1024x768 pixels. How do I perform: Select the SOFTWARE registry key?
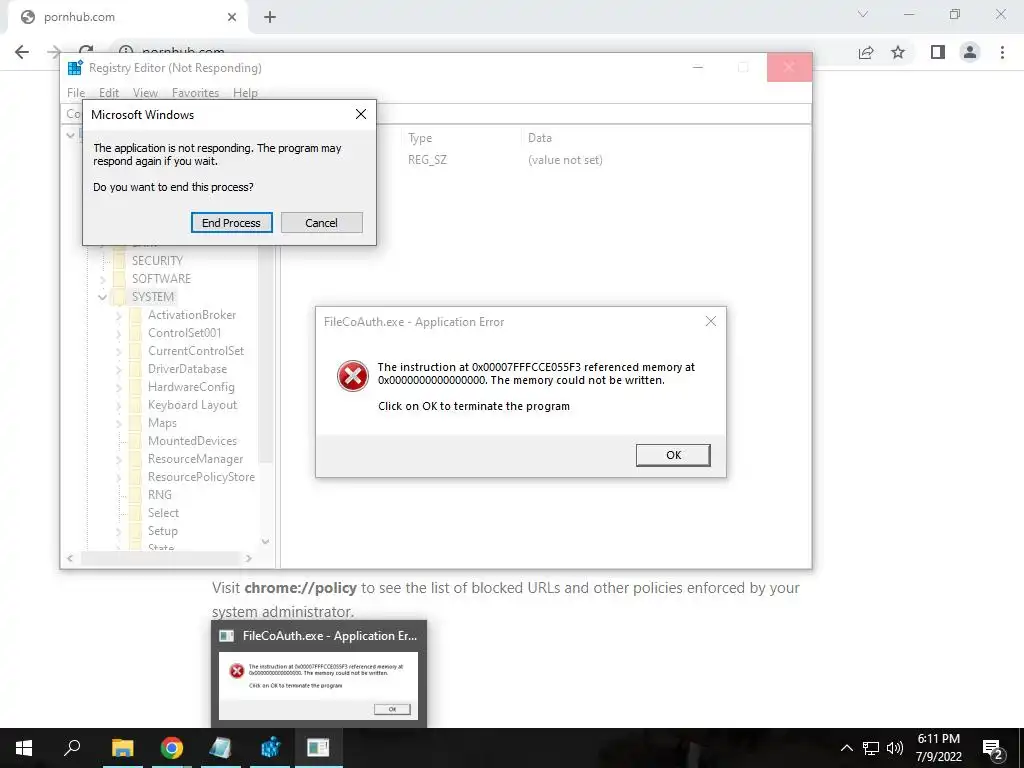pyautogui.click(x=161, y=279)
